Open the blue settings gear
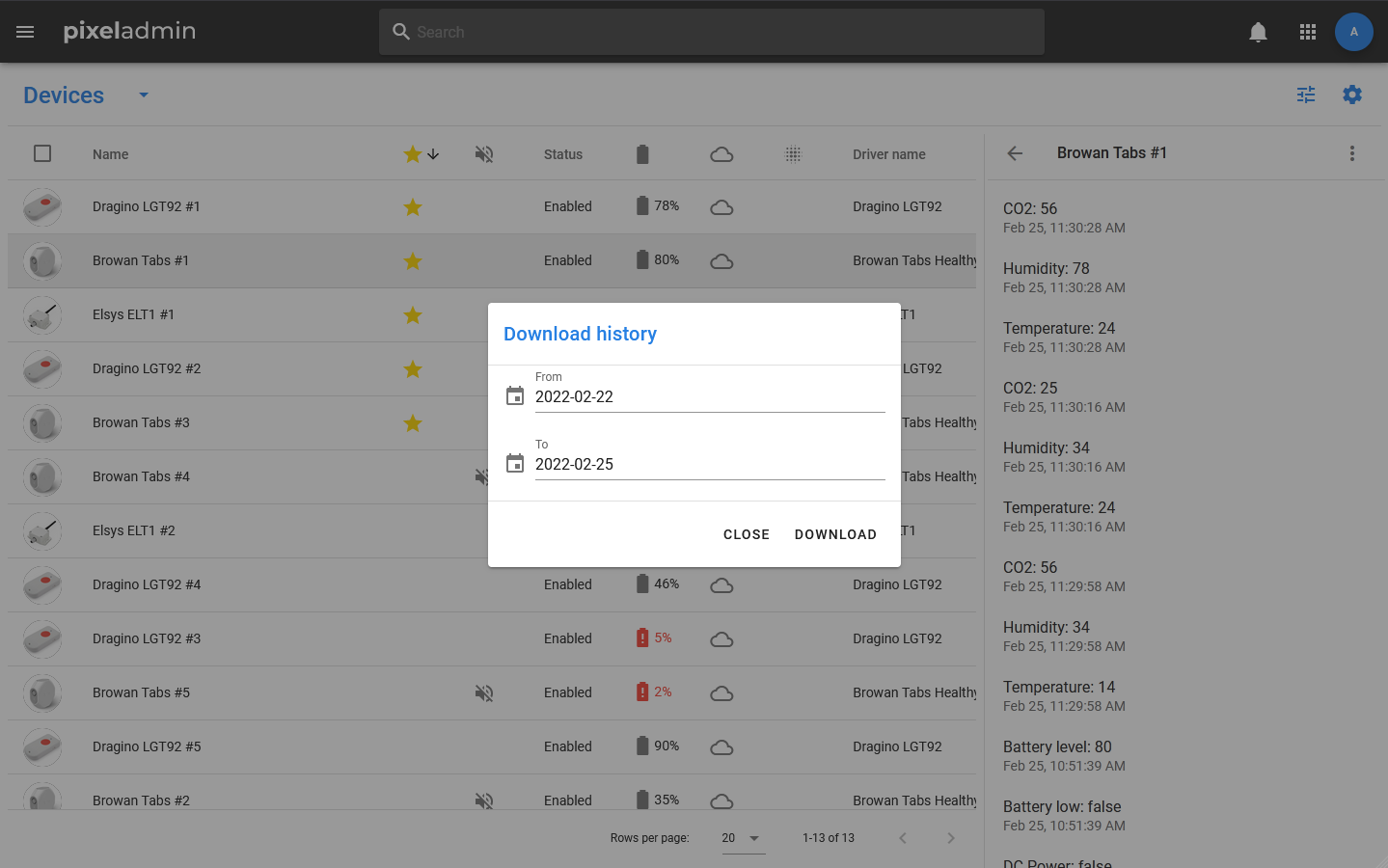Image resolution: width=1388 pixels, height=868 pixels. pyautogui.click(x=1352, y=95)
